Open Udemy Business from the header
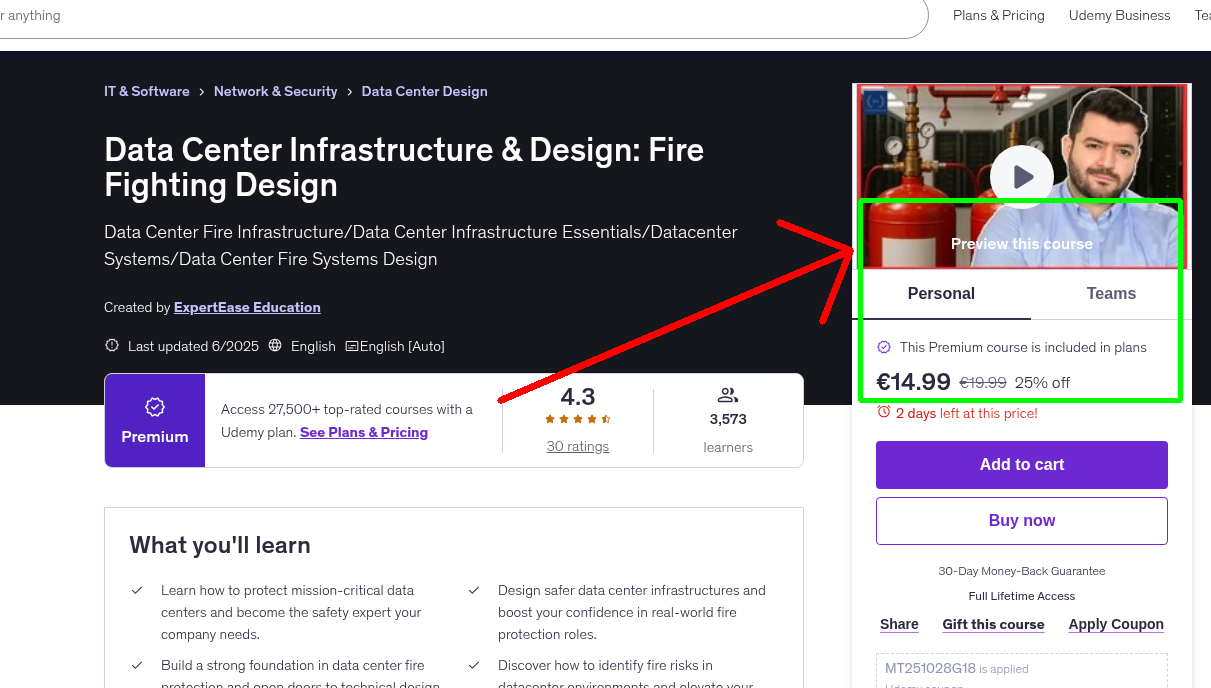This screenshot has width=1211, height=688. click(1119, 15)
